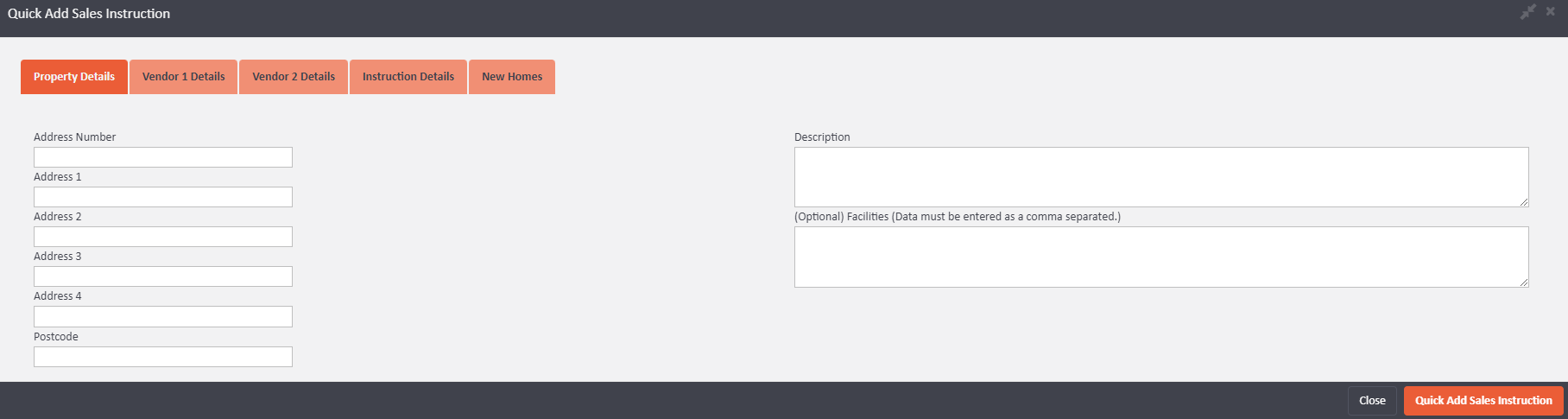Image resolution: width=1568 pixels, height=419 pixels.
Task: Select the Address 2 text box
Action: click(x=163, y=237)
